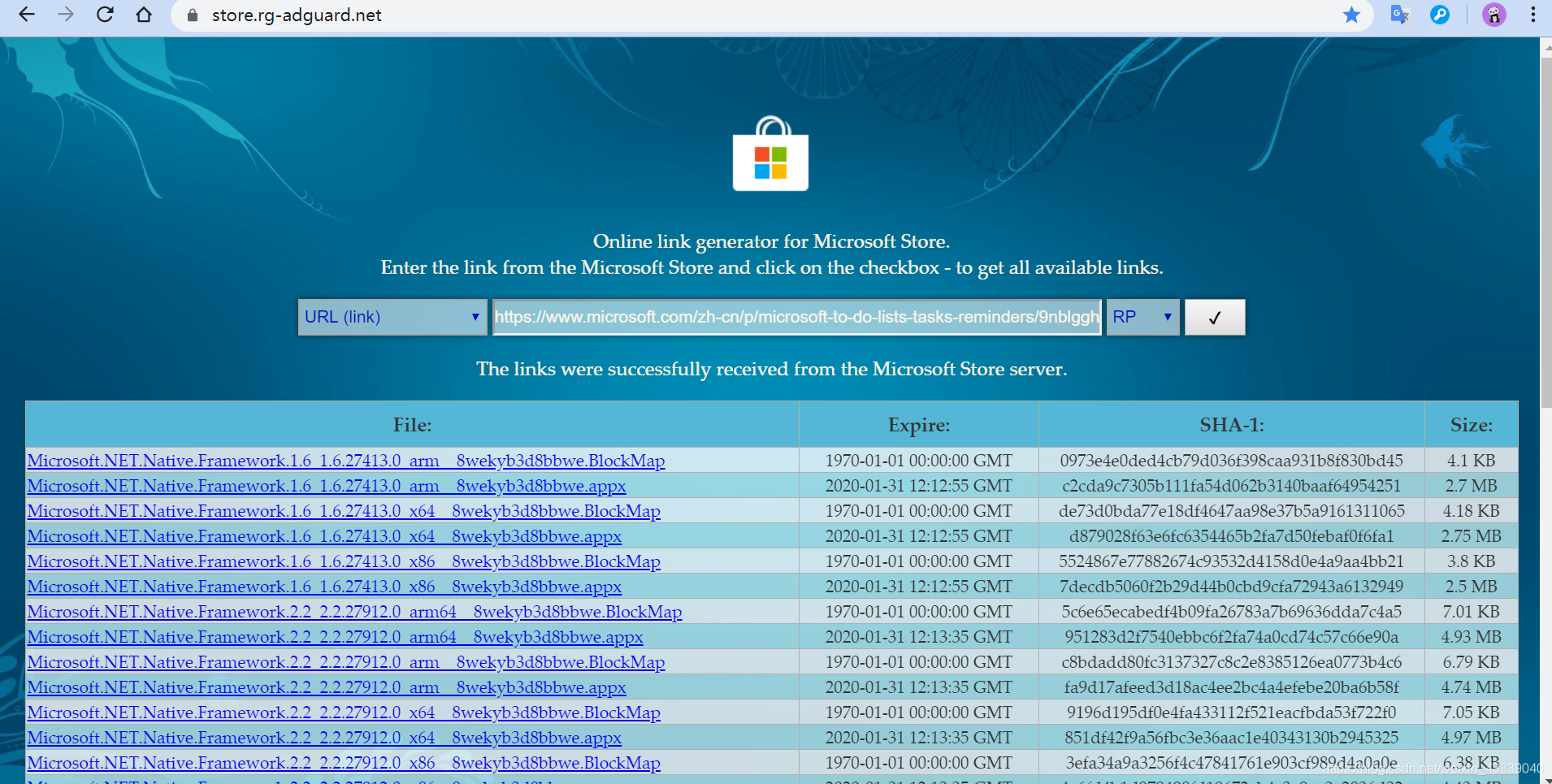Click the browser forward arrow
The width and height of the screenshot is (1552, 784).
tap(66, 15)
